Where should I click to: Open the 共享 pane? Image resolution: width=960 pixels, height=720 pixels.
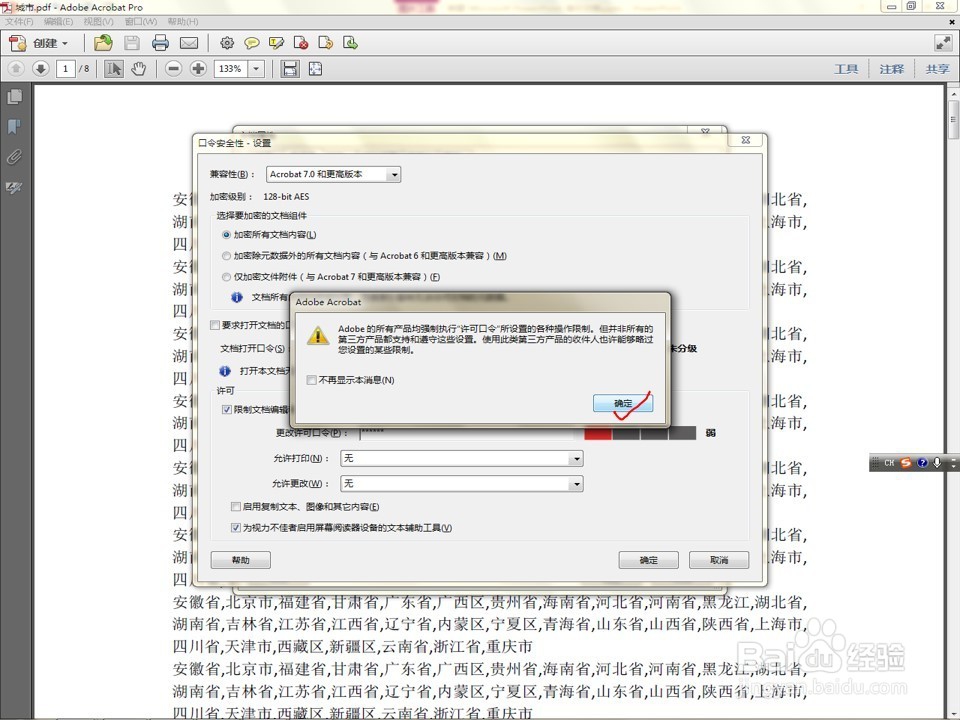click(x=937, y=69)
